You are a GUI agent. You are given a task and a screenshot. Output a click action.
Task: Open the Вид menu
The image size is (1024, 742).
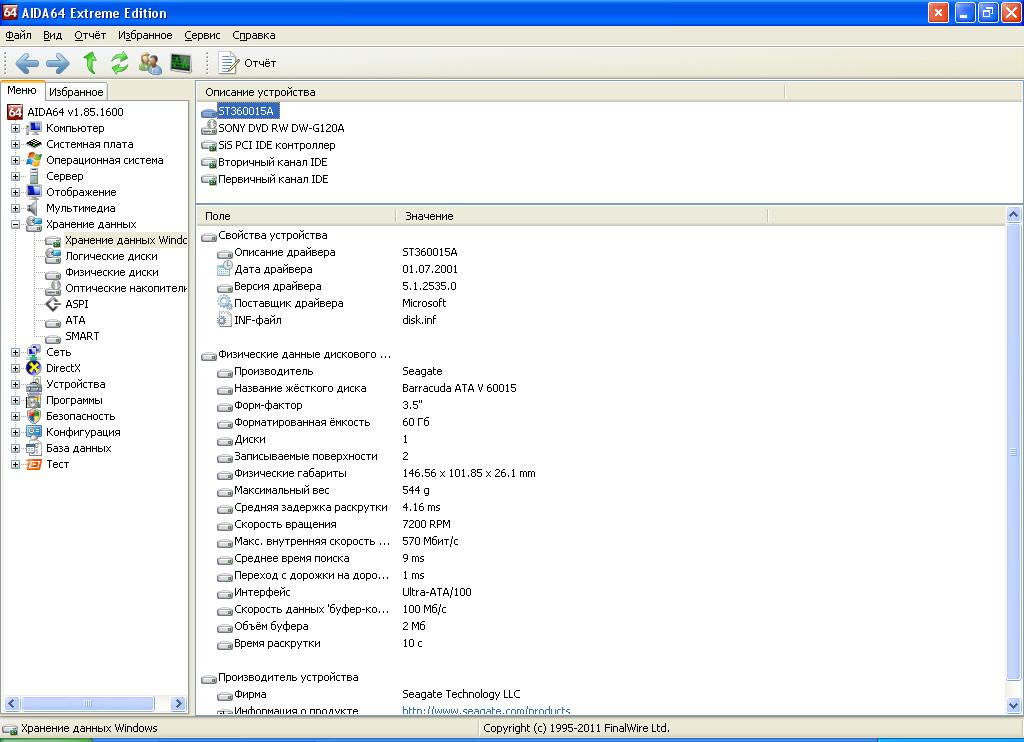(x=52, y=35)
